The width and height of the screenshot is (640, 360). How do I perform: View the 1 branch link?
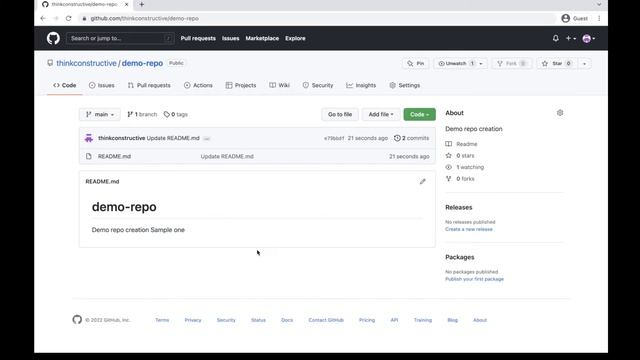click(x=142, y=114)
